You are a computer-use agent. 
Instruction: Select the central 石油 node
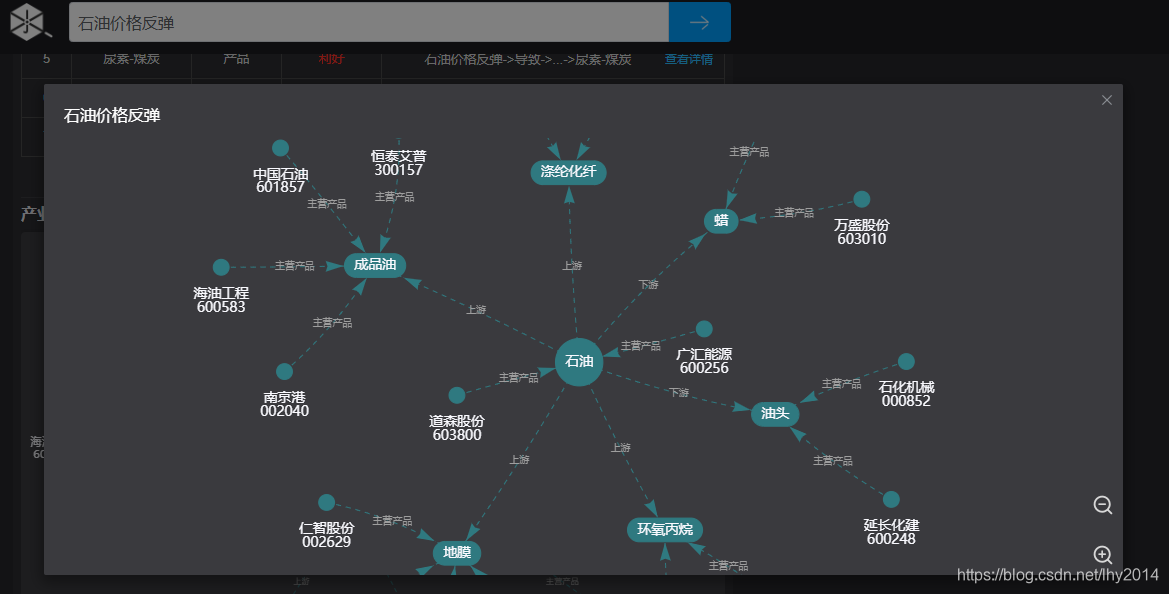[x=579, y=361]
